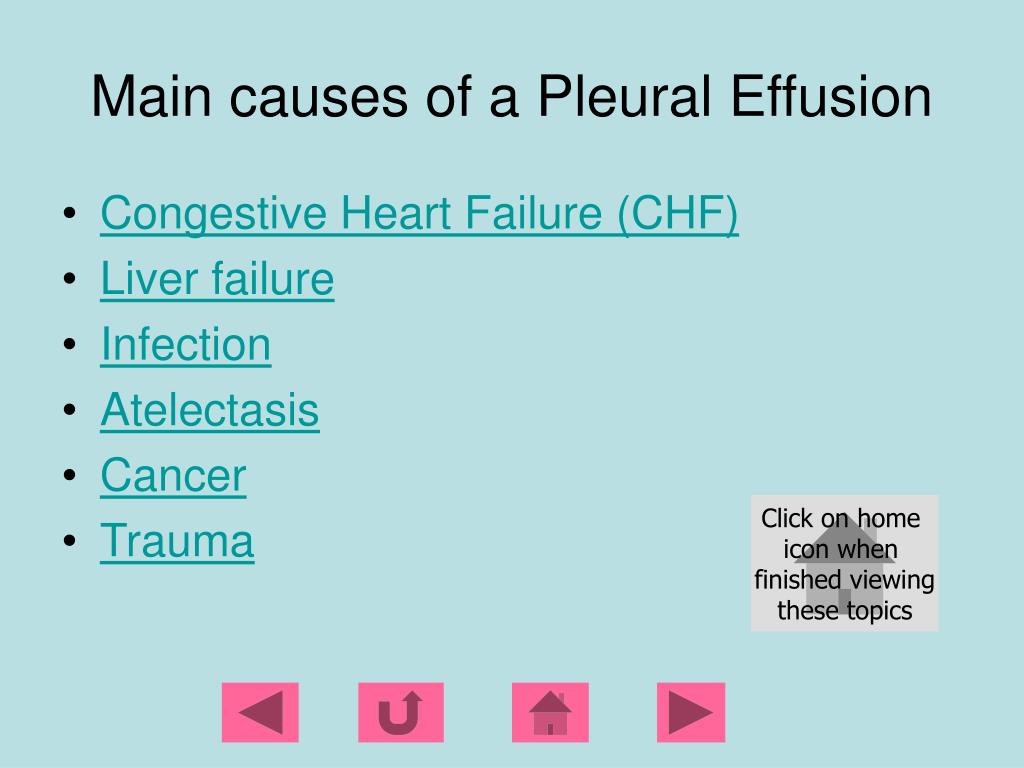Select the Cancer link

[x=173, y=475]
